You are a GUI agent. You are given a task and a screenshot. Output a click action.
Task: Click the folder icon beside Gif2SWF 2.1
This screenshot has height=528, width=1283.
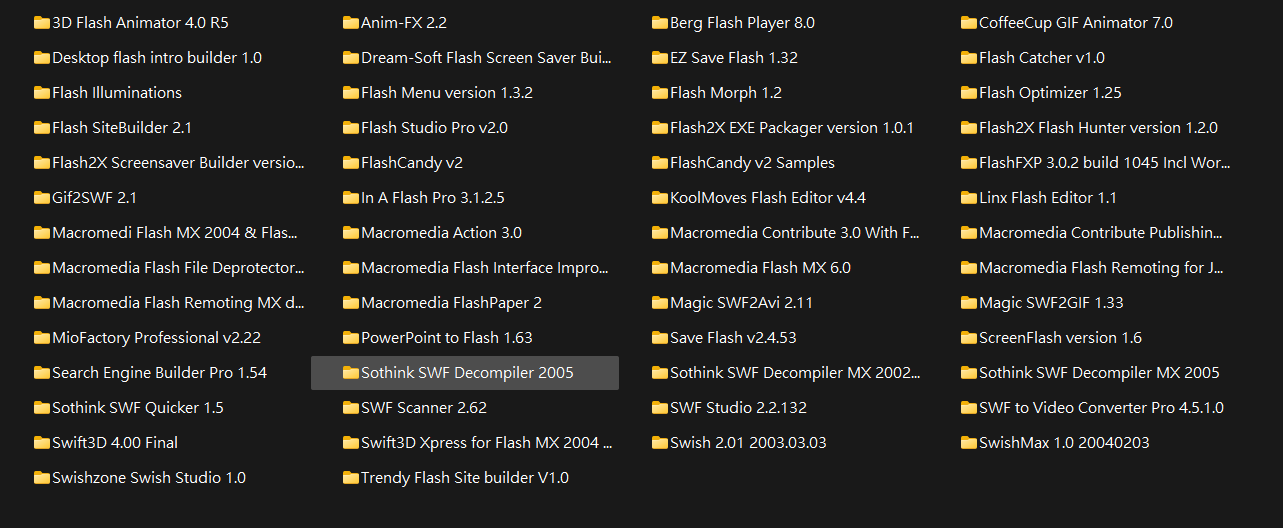pyautogui.click(x=41, y=198)
